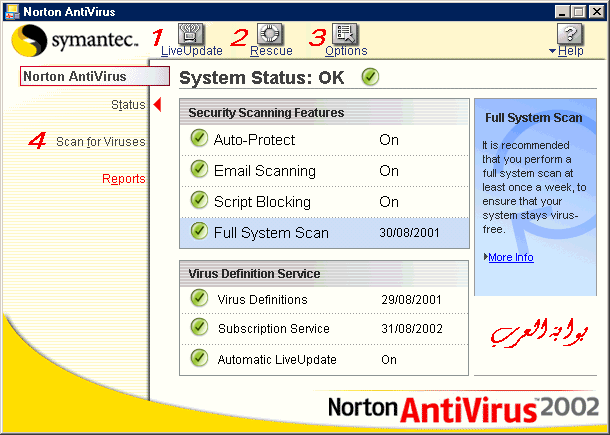The image size is (610, 435).
Task: Click the Subscription Service green check icon
Action: (x=199, y=327)
